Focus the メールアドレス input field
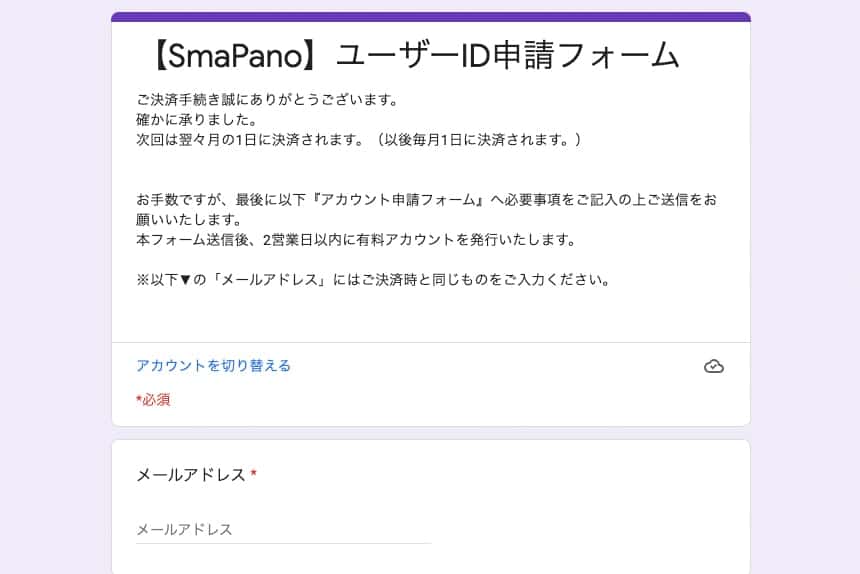The width and height of the screenshot is (860, 574). pos(283,530)
